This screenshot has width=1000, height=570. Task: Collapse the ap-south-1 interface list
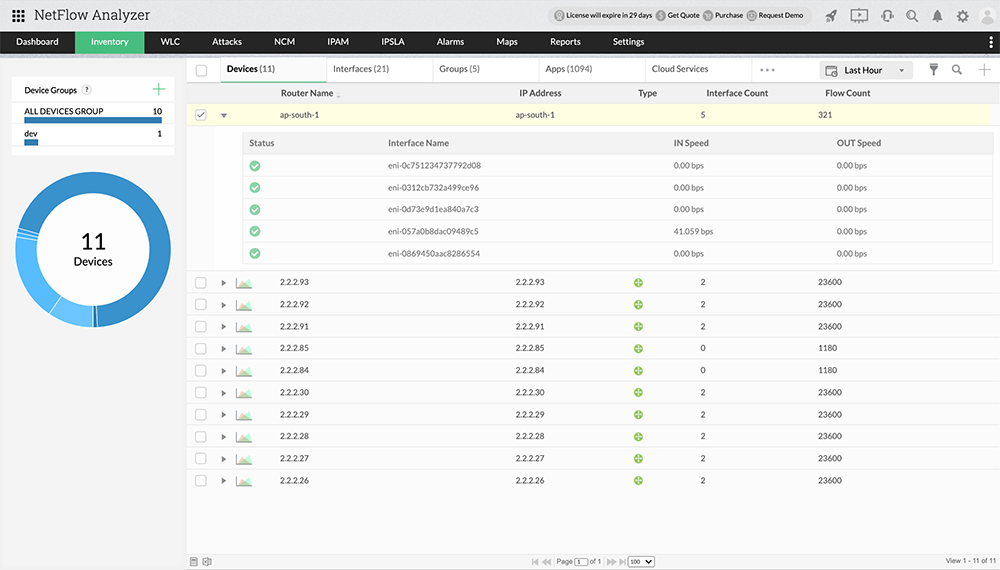point(224,116)
